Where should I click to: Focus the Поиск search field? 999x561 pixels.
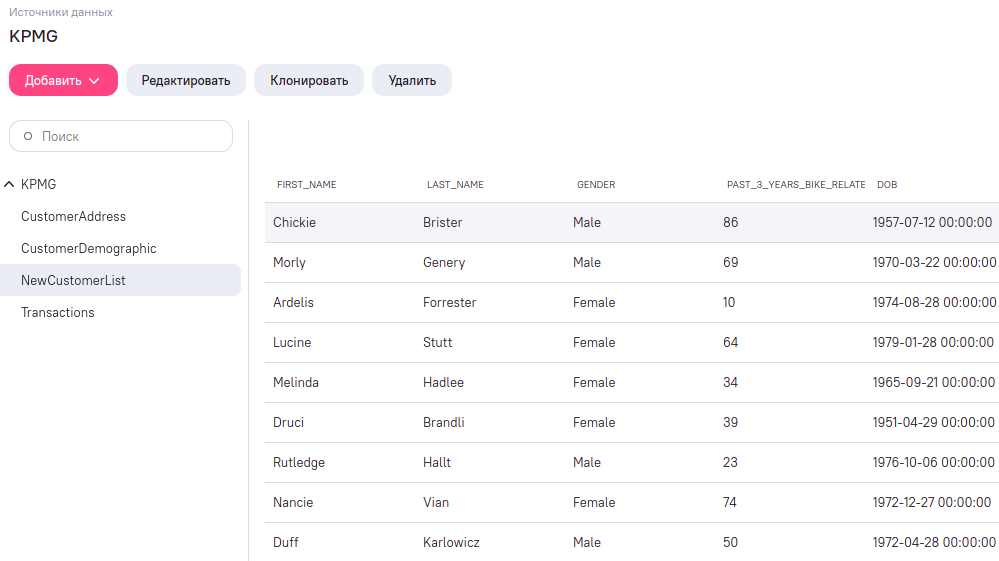click(x=121, y=136)
